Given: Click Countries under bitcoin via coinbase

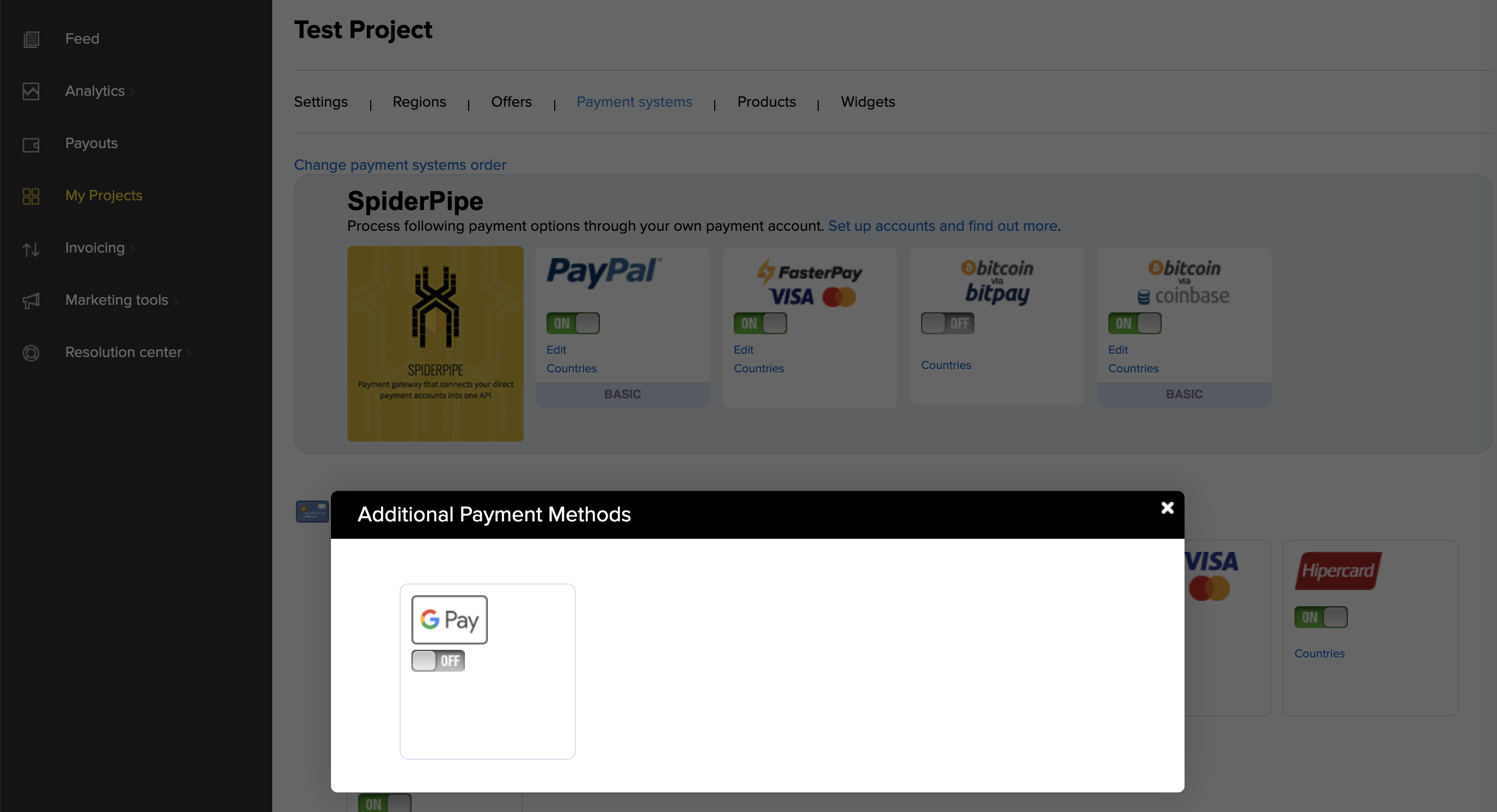Looking at the screenshot, I should (1133, 368).
